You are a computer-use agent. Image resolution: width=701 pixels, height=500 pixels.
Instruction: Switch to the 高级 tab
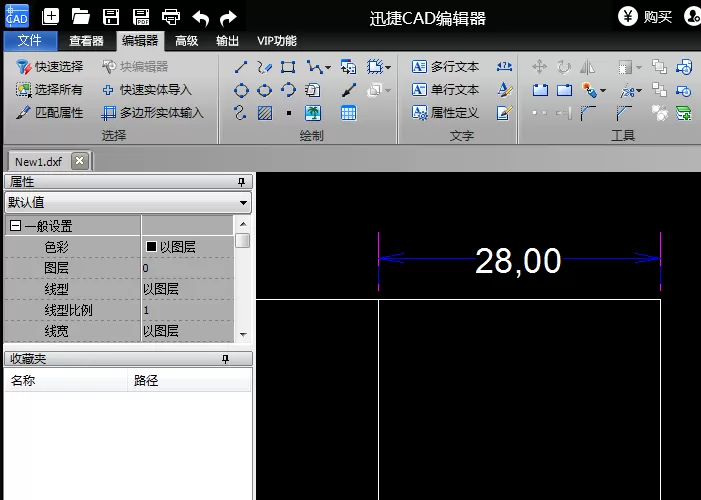pyautogui.click(x=186, y=41)
